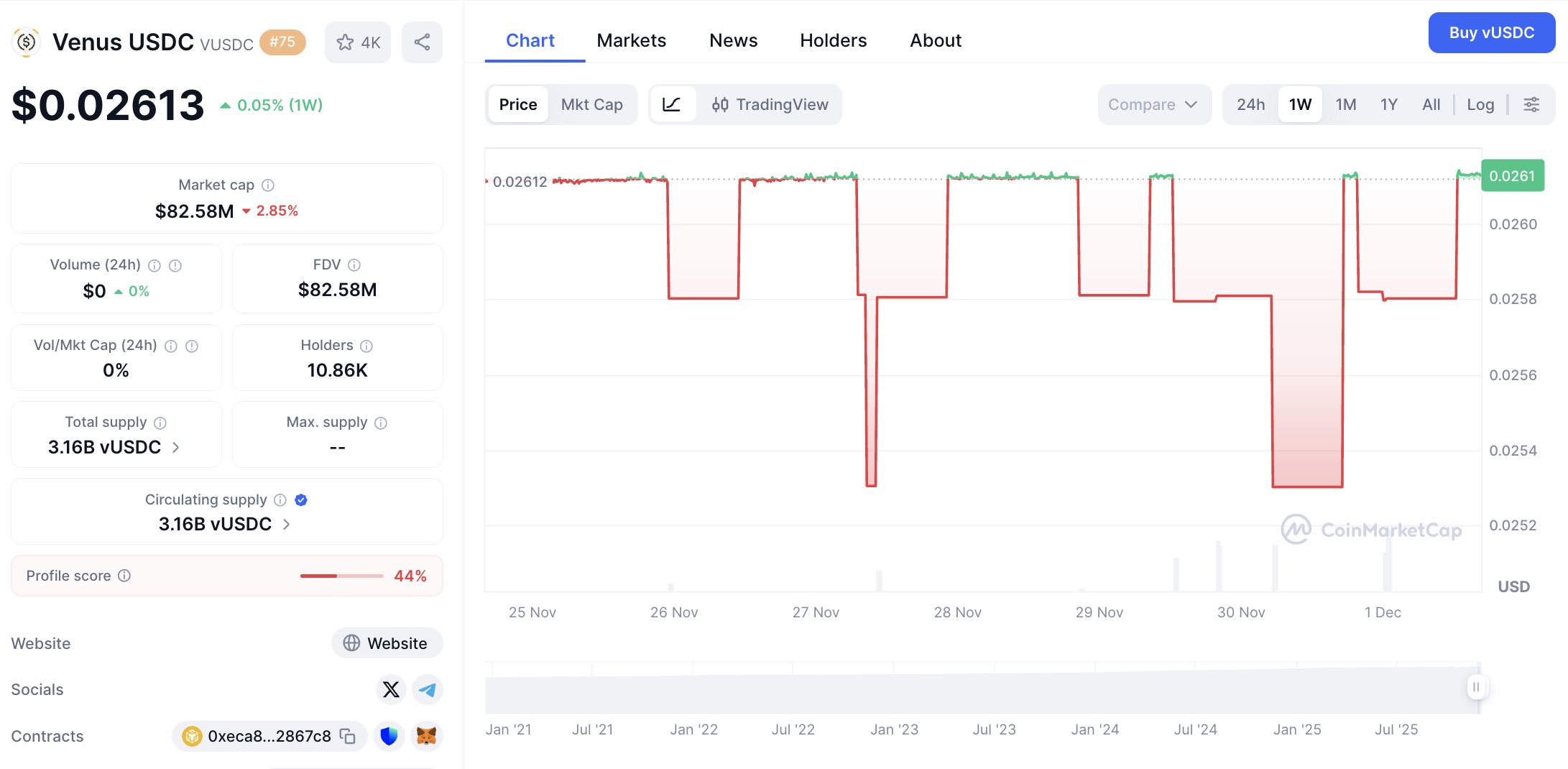This screenshot has height=769, width=1568.
Task: Open chart settings sliders icon
Action: (x=1531, y=105)
